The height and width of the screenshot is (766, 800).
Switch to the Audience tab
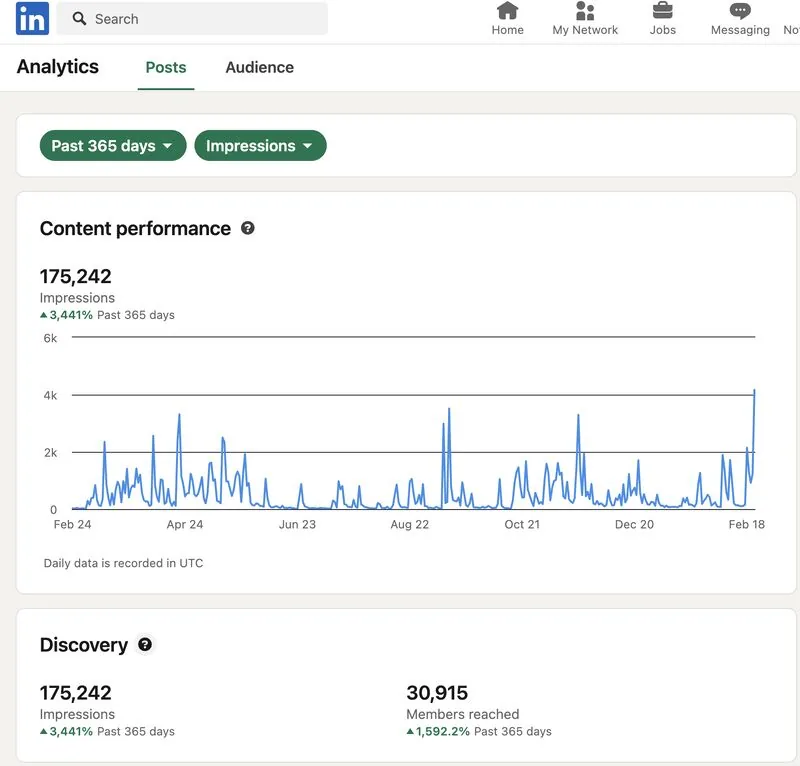tap(260, 67)
